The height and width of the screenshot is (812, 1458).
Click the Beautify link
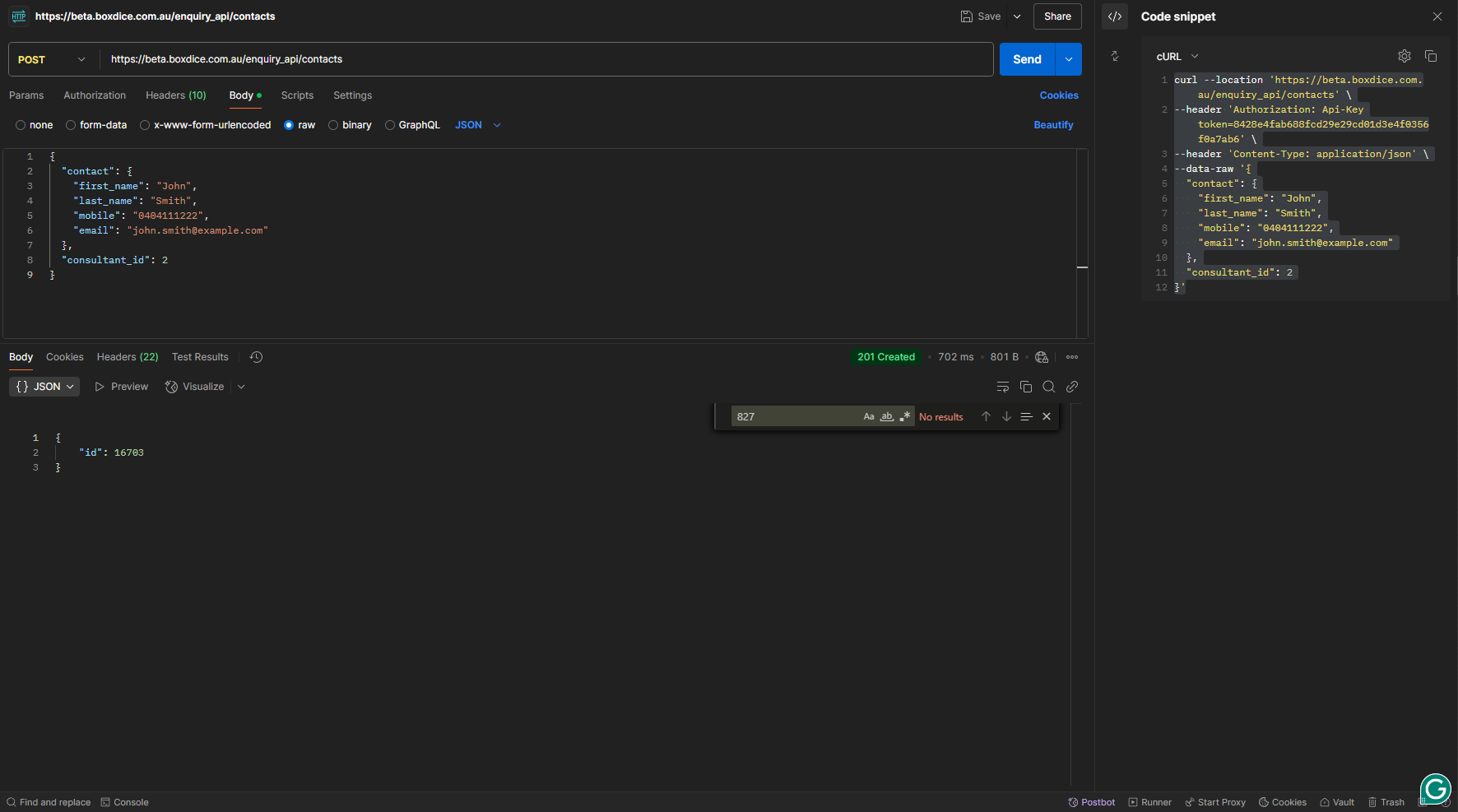click(1053, 125)
